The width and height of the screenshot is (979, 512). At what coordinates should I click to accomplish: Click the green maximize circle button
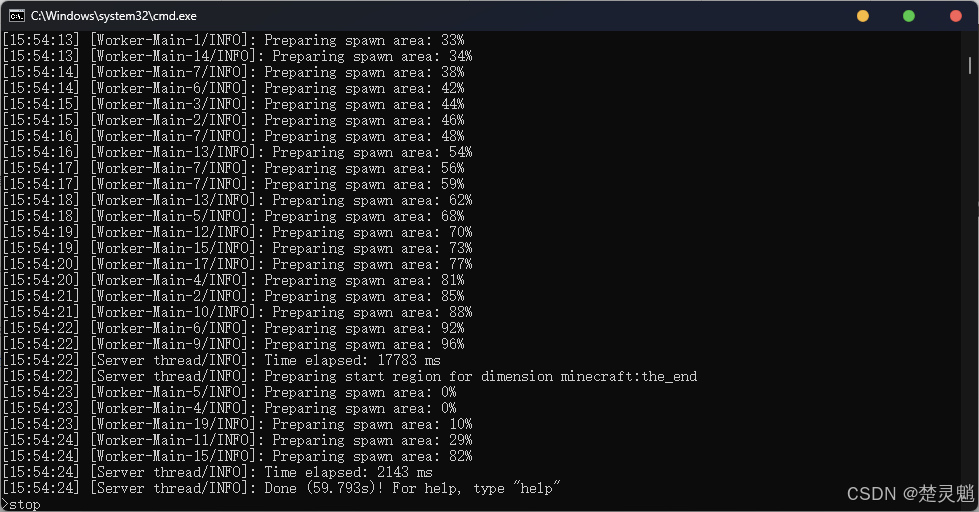tap(909, 16)
